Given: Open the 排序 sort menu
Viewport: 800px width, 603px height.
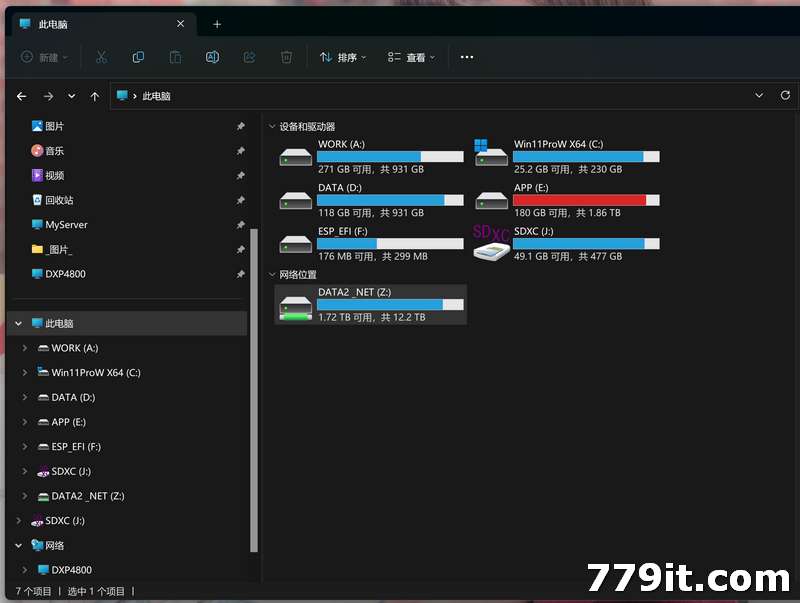Looking at the screenshot, I should click(x=342, y=57).
